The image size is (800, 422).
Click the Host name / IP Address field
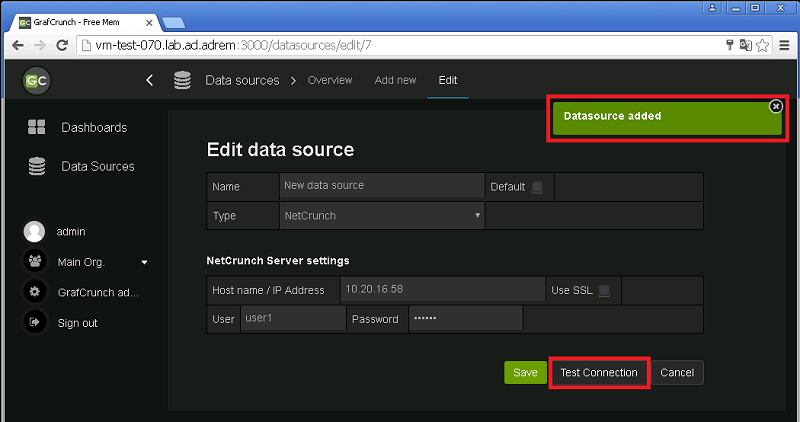443,289
